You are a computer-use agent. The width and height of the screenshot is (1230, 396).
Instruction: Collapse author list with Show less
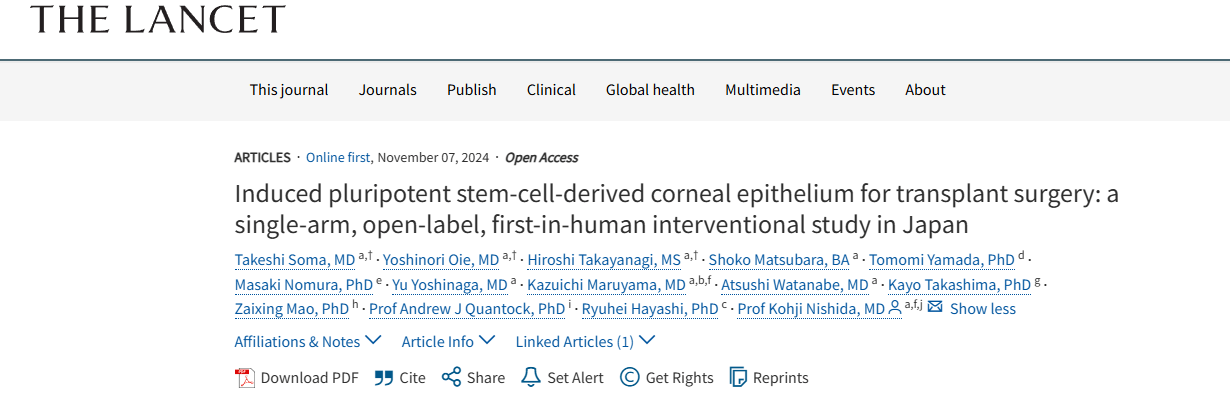pos(982,308)
